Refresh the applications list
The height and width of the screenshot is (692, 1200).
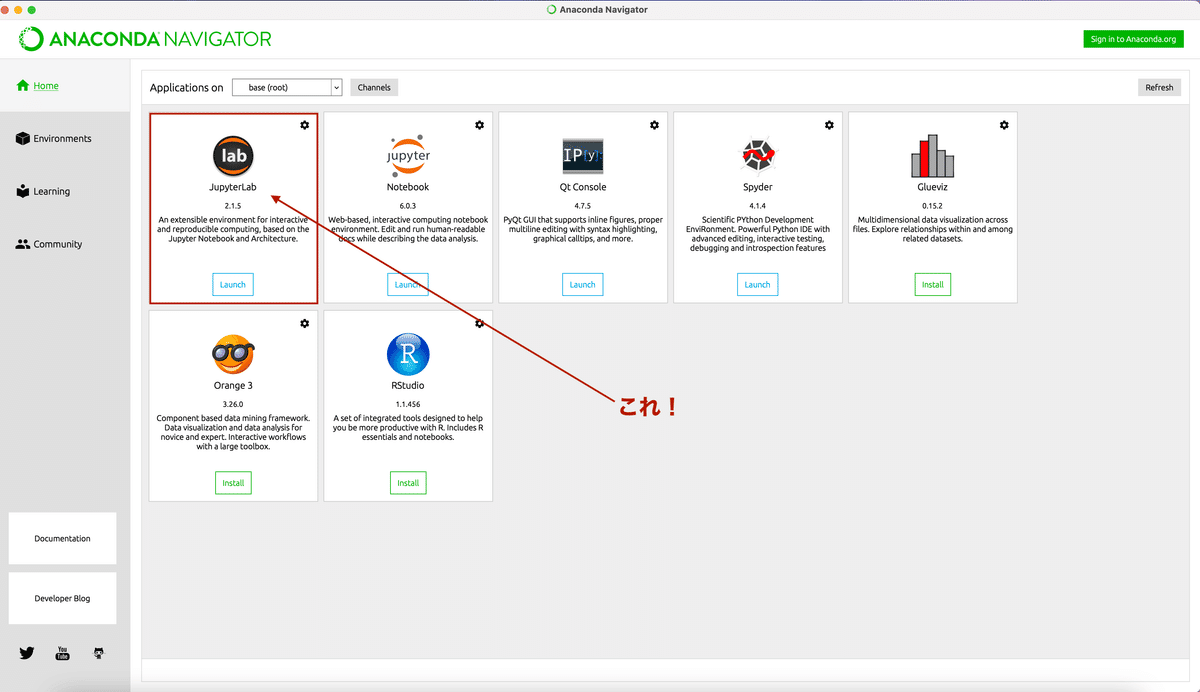[1159, 87]
